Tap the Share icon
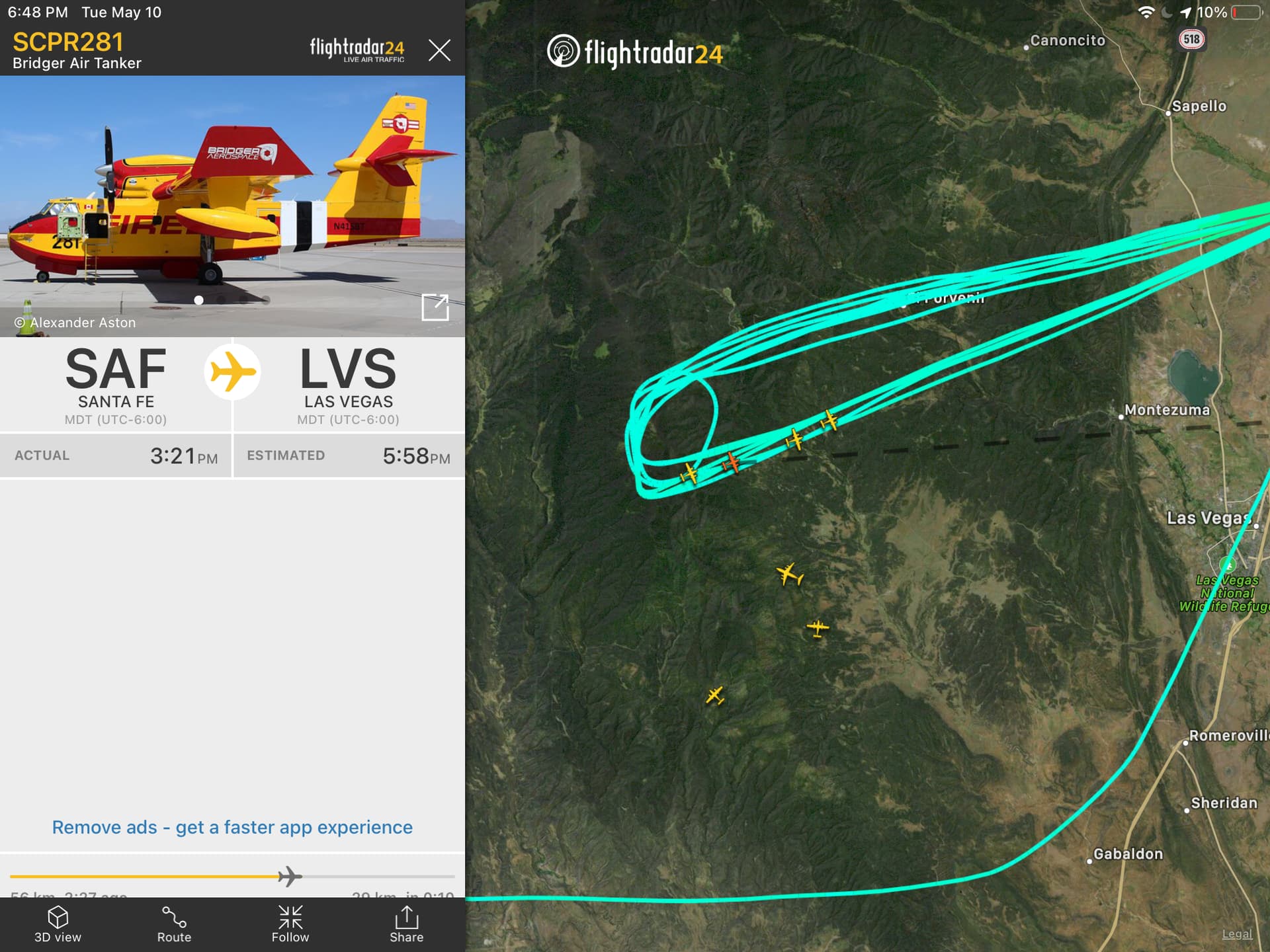 406,924
